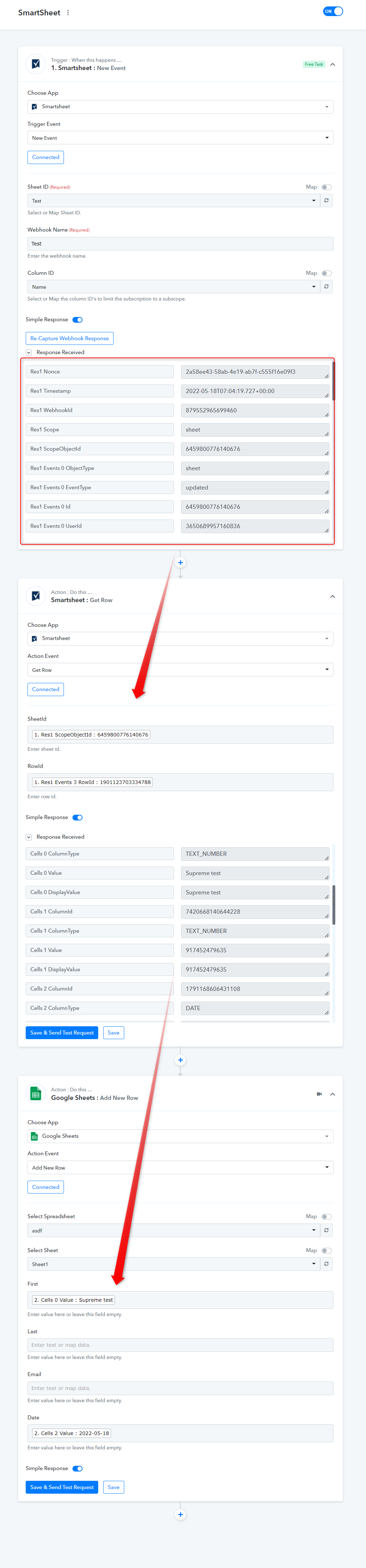
Task: Open the Choose App Google Sheets dropdown
Action: pos(180,1136)
